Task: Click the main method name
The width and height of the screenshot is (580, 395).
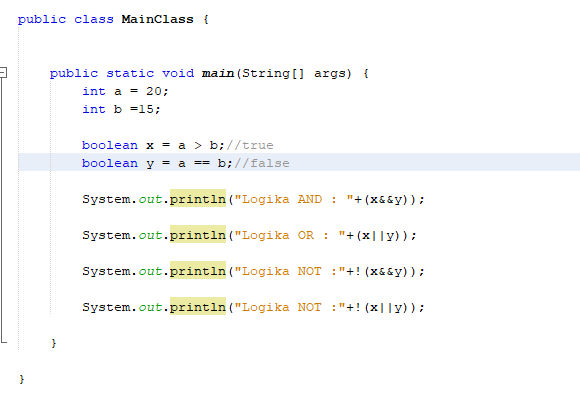Action: pos(218,73)
